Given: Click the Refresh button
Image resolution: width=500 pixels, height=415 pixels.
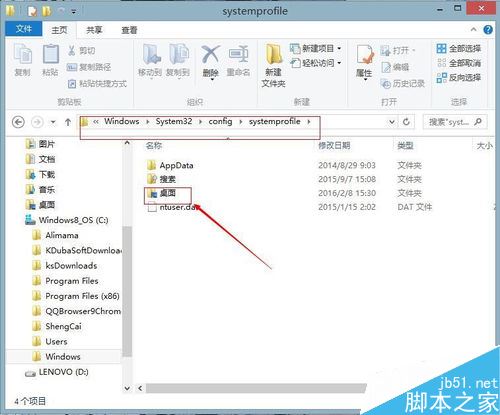Looking at the screenshot, I should pyautogui.click(x=406, y=122).
